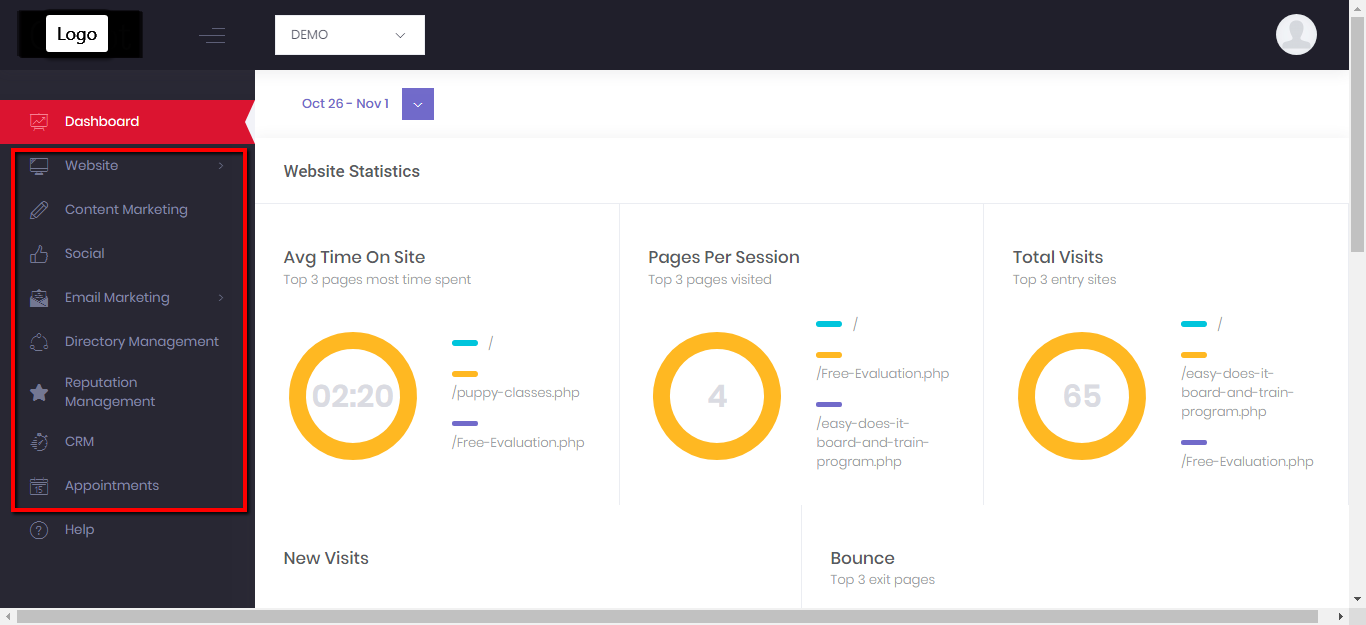
Task: Toggle the sidebar with hamburger menu icon
Action: pyautogui.click(x=212, y=36)
